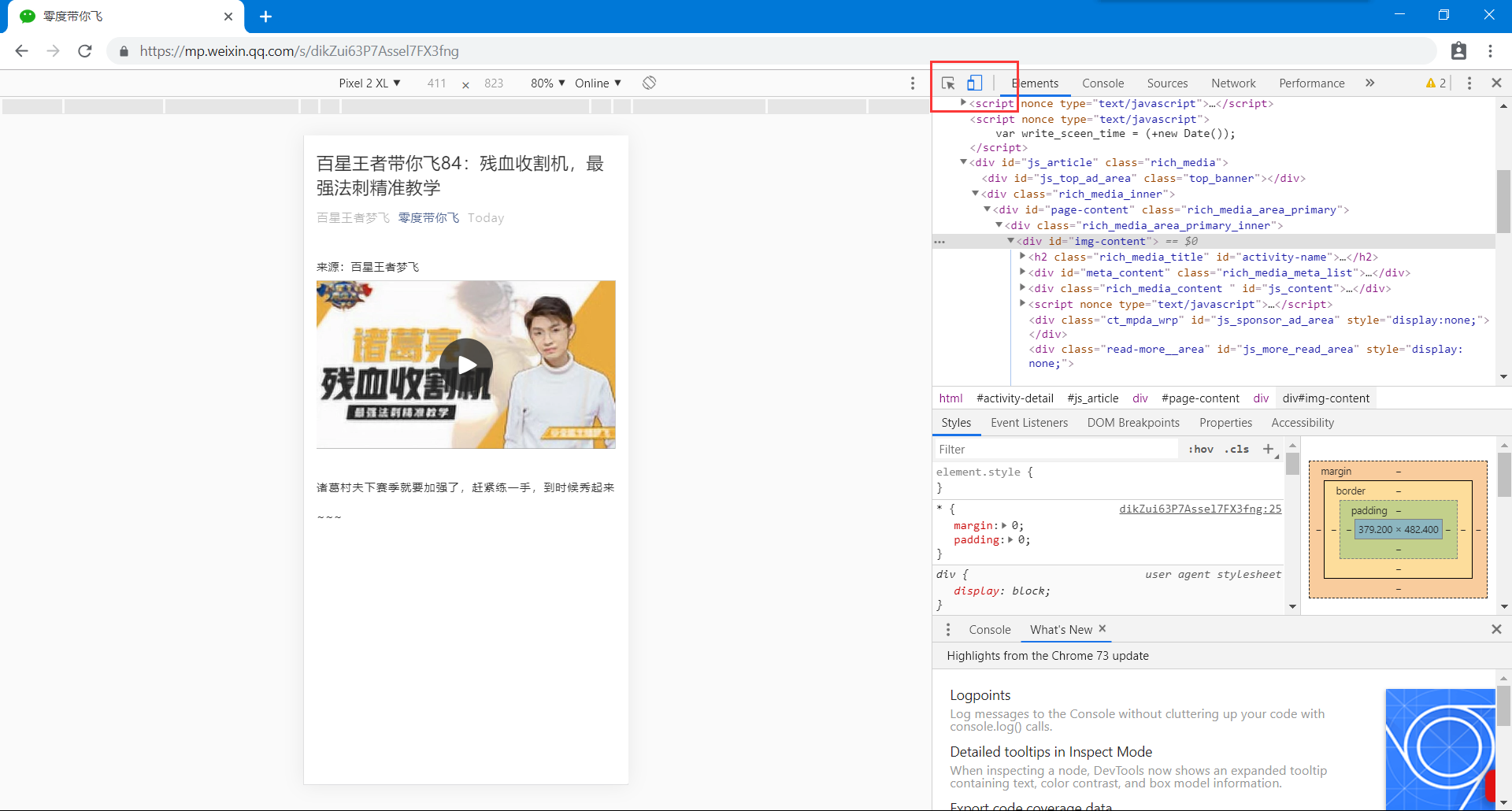Open the Online network throttling dropdown
The width and height of the screenshot is (1512, 811).
click(x=598, y=83)
